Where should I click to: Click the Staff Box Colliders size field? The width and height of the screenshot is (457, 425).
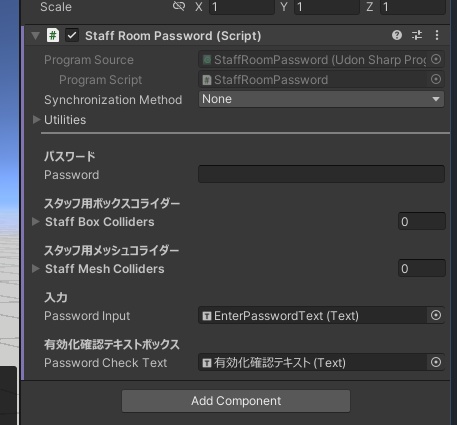422,221
